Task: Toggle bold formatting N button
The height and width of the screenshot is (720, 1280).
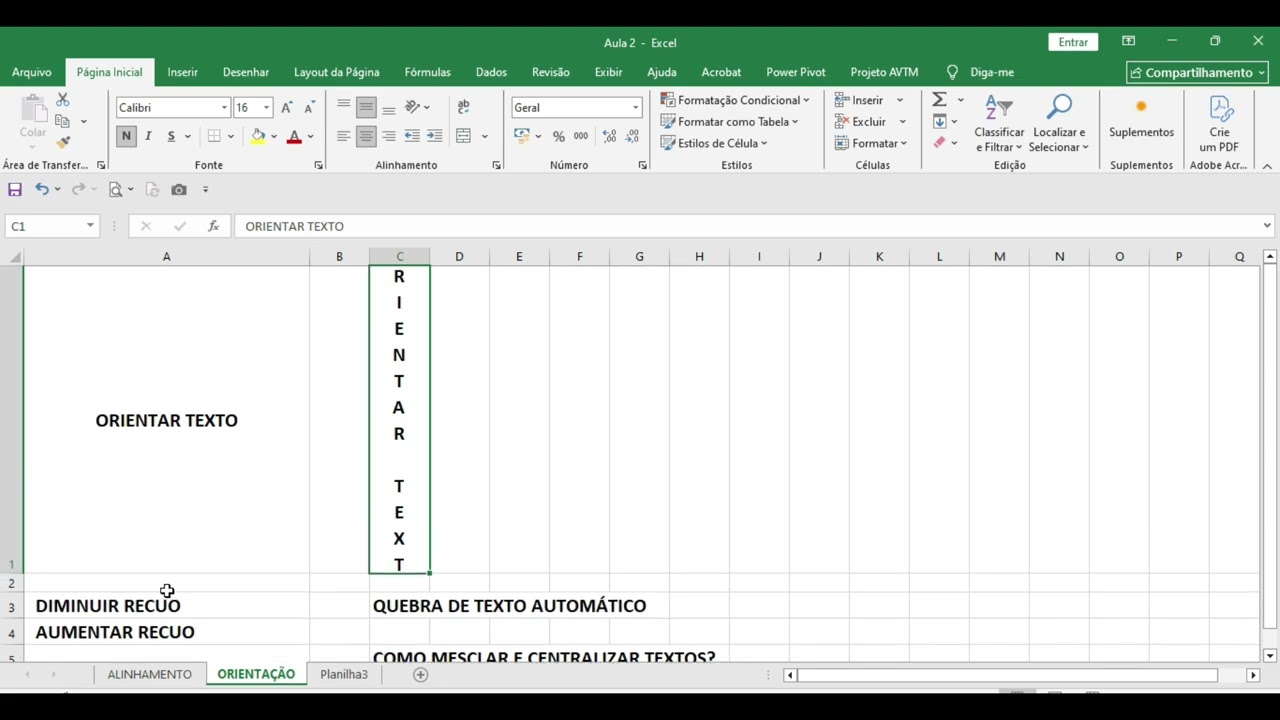Action: [126, 136]
